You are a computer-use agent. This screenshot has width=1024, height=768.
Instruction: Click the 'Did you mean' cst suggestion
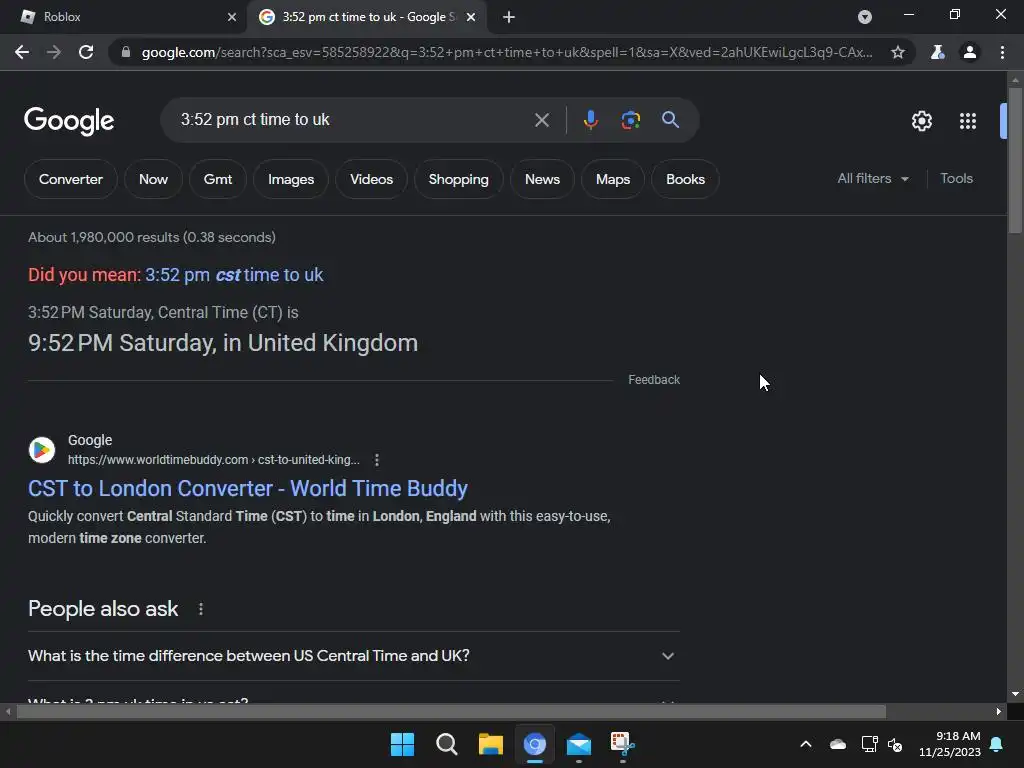[234, 275]
